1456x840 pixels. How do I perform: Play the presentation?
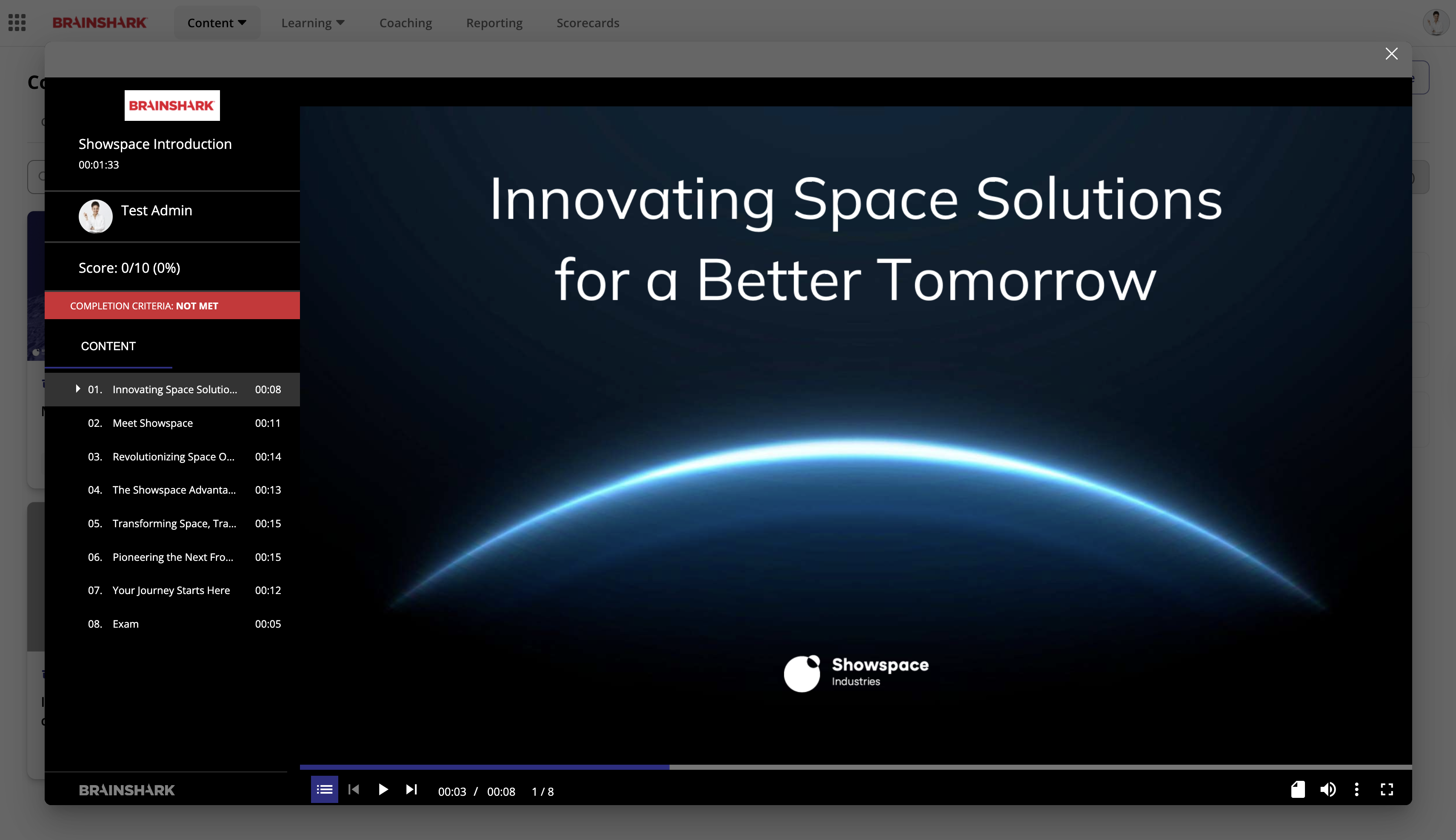point(383,789)
